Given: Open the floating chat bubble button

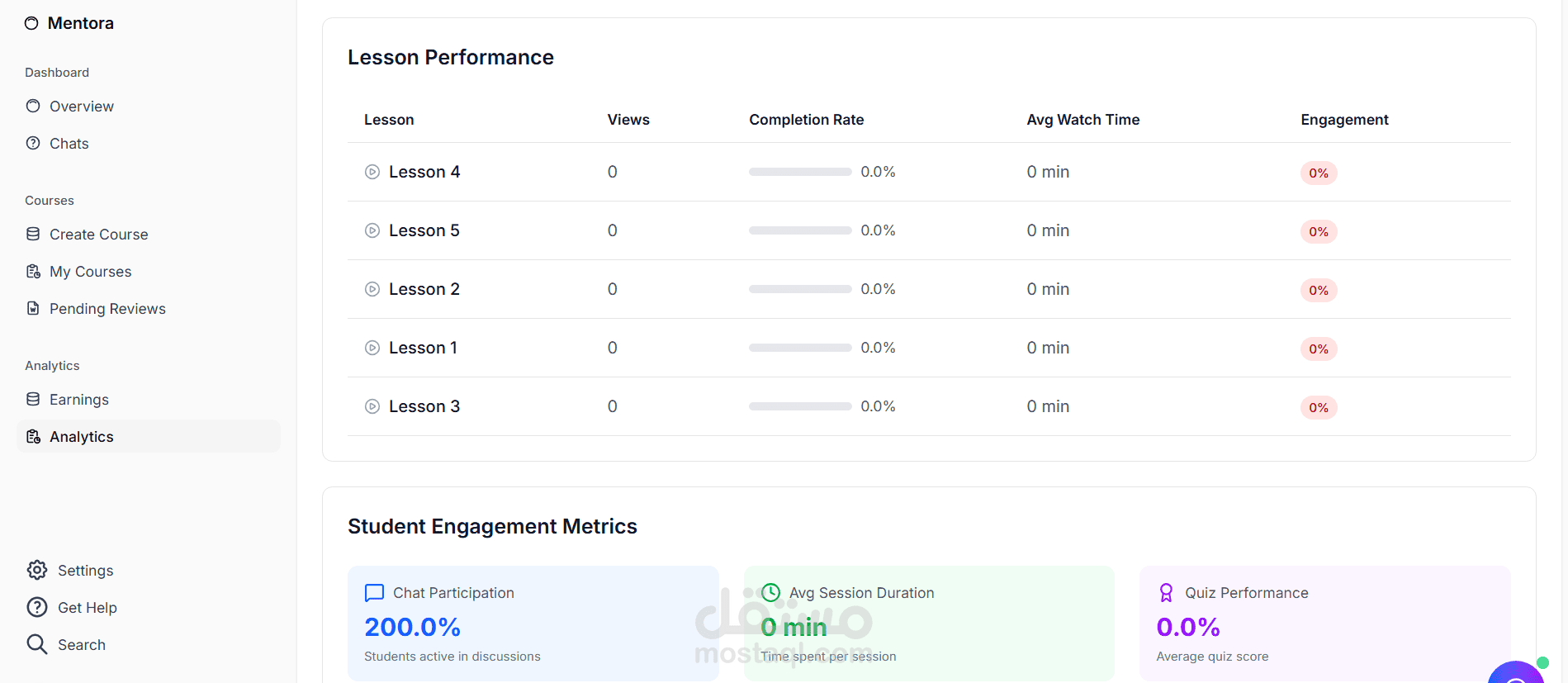Looking at the screenshot, I should tap(1517, 674).
